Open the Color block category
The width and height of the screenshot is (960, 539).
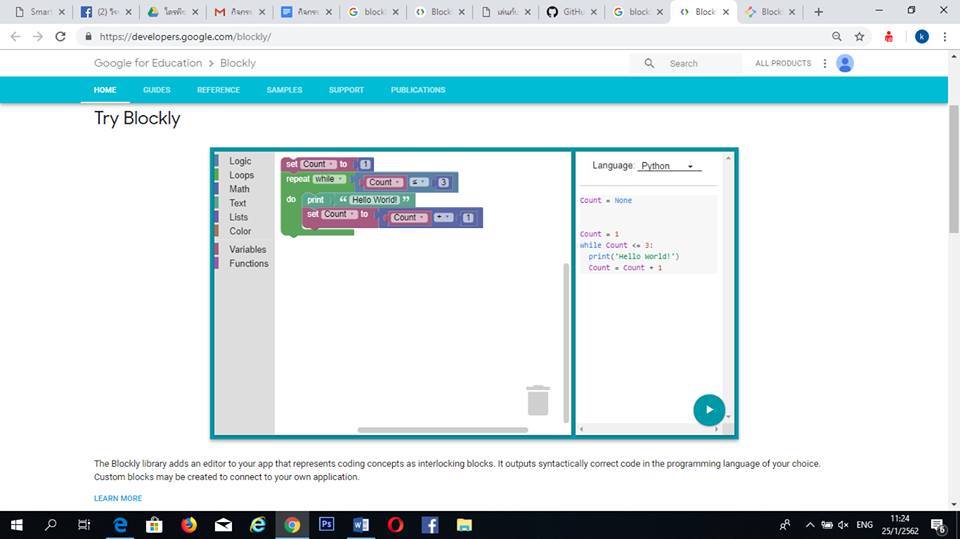coord(240,232)
